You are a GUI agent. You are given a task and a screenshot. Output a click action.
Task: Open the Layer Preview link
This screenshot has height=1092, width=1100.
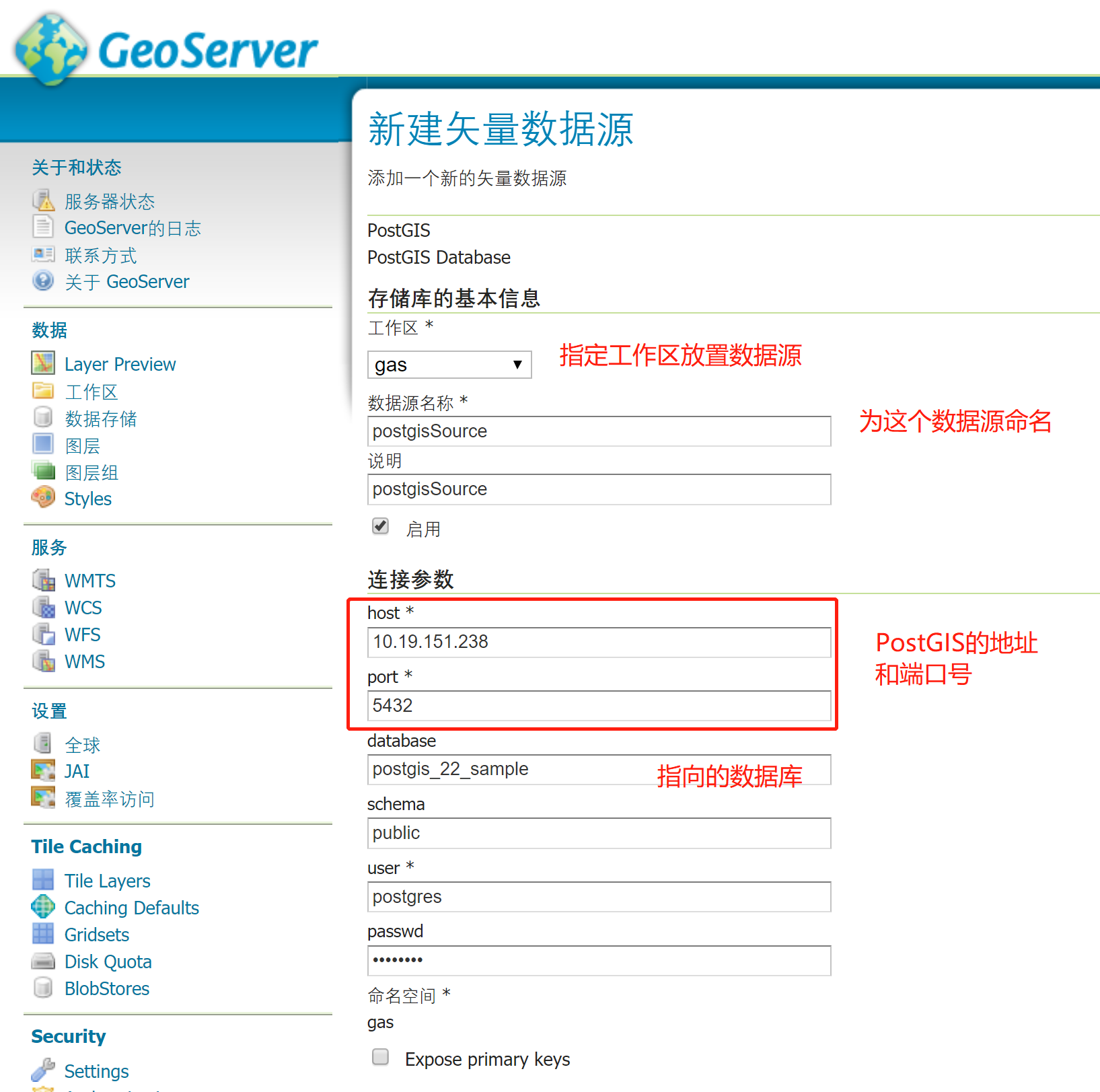[120, 365]
